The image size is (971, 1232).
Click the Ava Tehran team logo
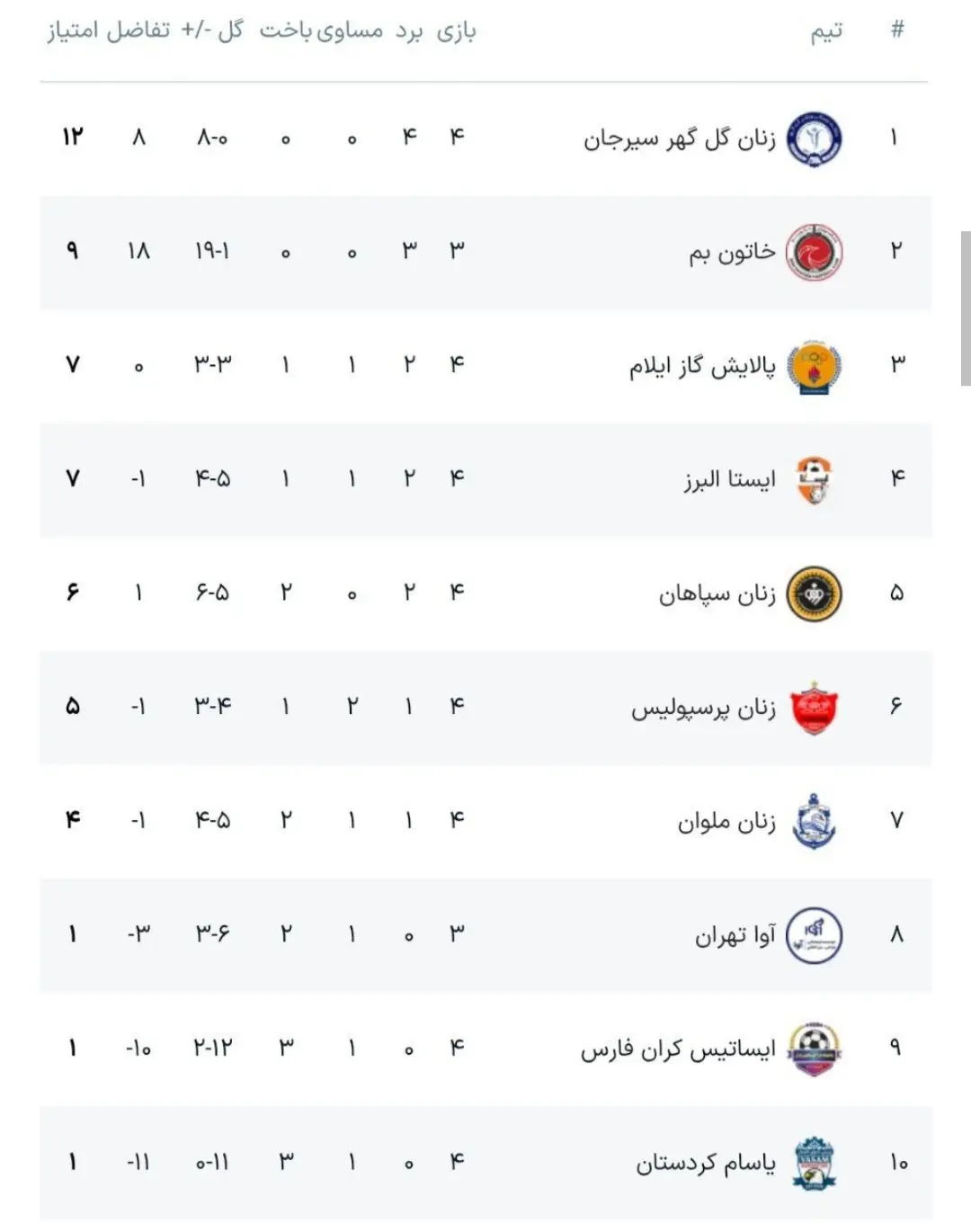point(814,935)
